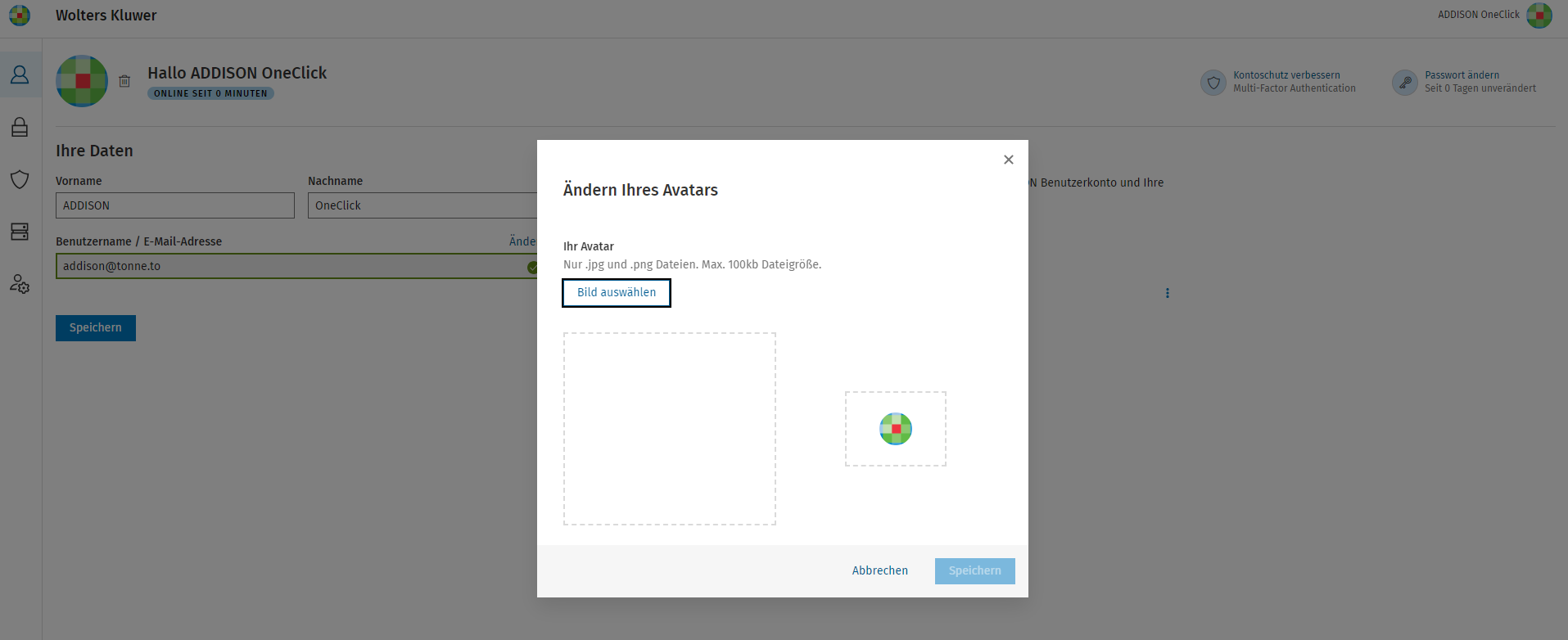This screenshot has height=640, width=1568.
Task: Open the user settings gear sidebar icon
Action: (20, 284)
